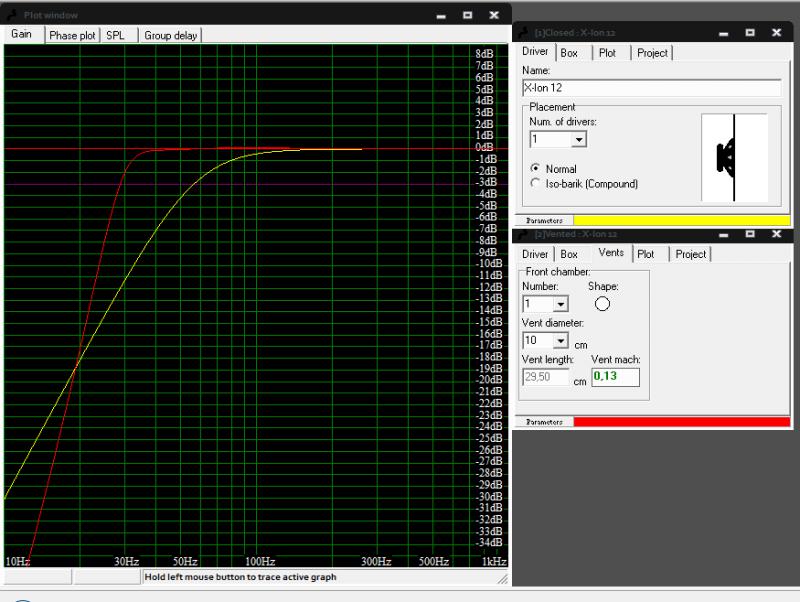The width and height of the screenshot is (800, 602).
Task: Open the SPL tab
Action: [x=115, y=35]
